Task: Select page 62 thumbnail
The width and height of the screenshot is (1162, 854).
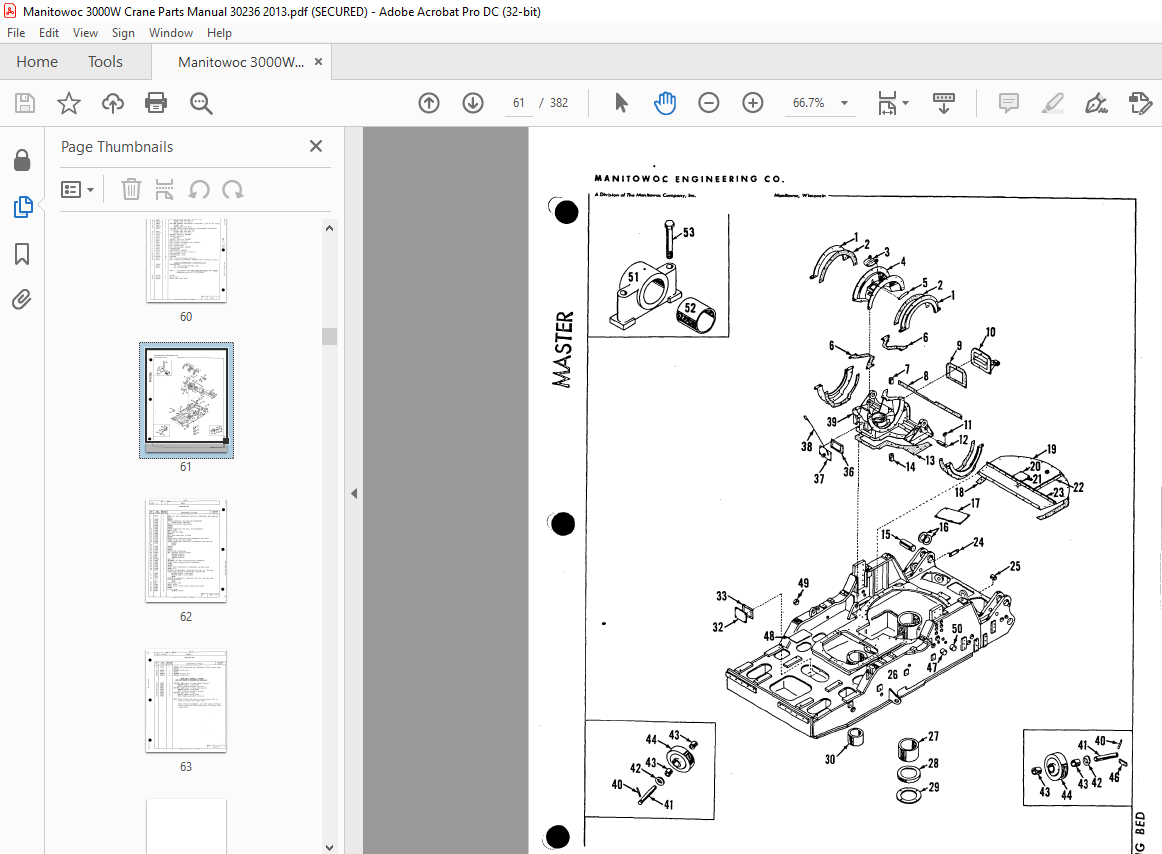Action: (186, 551)
